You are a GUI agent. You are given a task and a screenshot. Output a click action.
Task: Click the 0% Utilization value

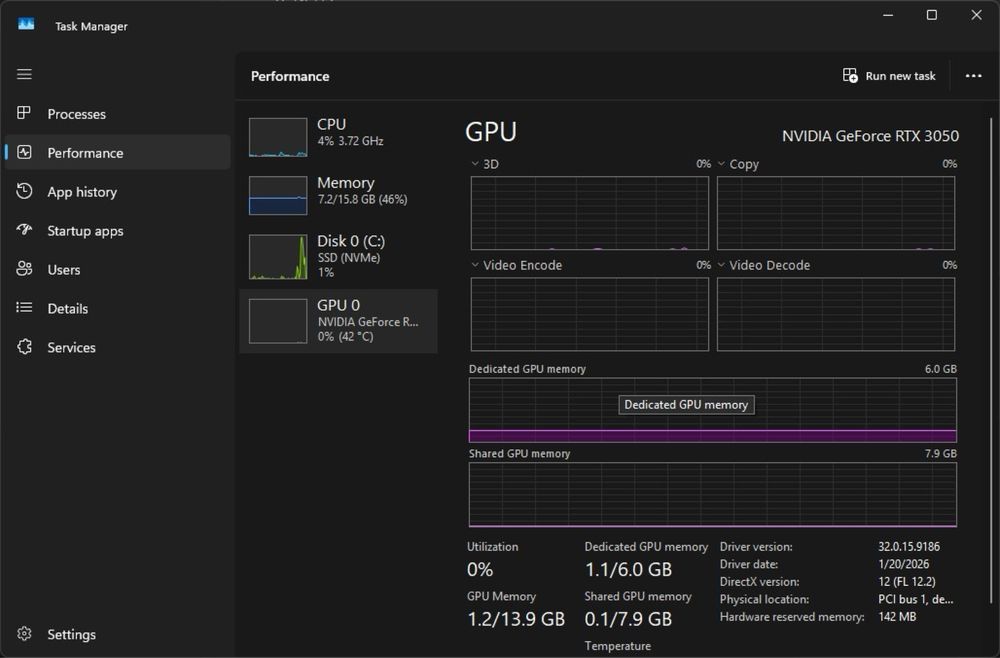click(x=480, y=569)
